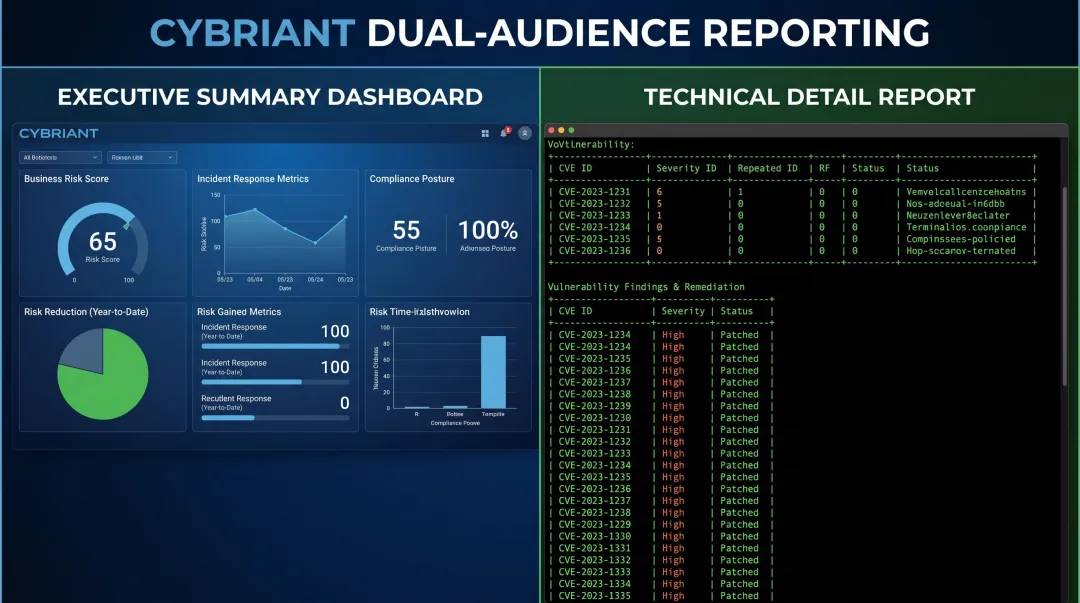This screenshot has width=1080, height=603.
Task: Open the apps grid icon in dashboard header
Action: coord(485,134)
